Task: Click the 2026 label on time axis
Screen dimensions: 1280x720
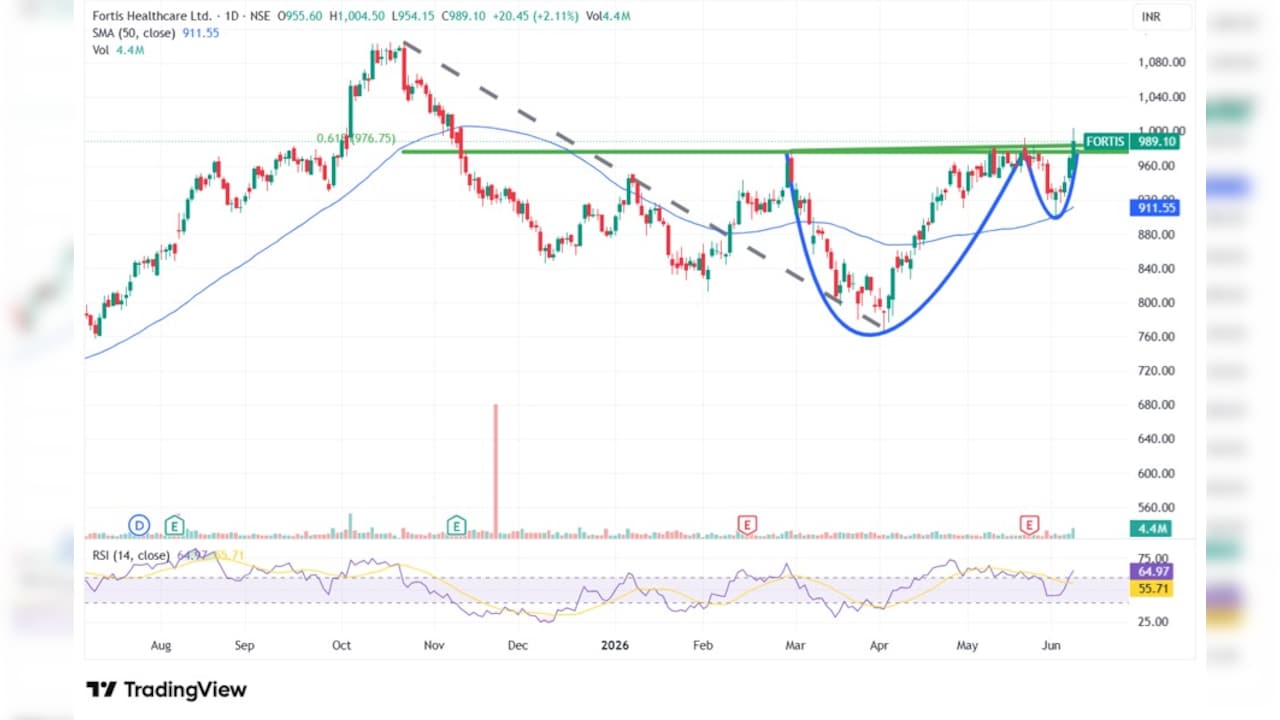Action: 615,646
